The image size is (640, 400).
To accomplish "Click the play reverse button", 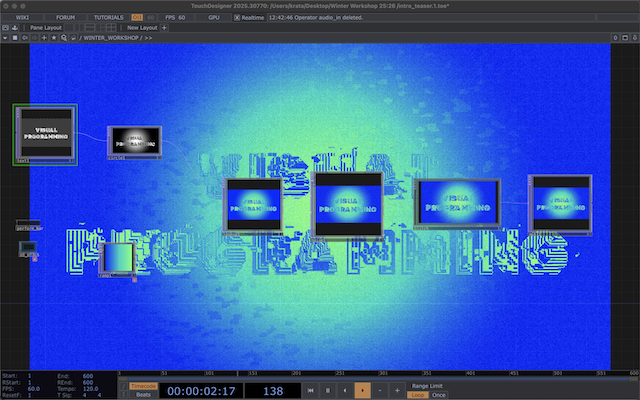I will 344,389.
